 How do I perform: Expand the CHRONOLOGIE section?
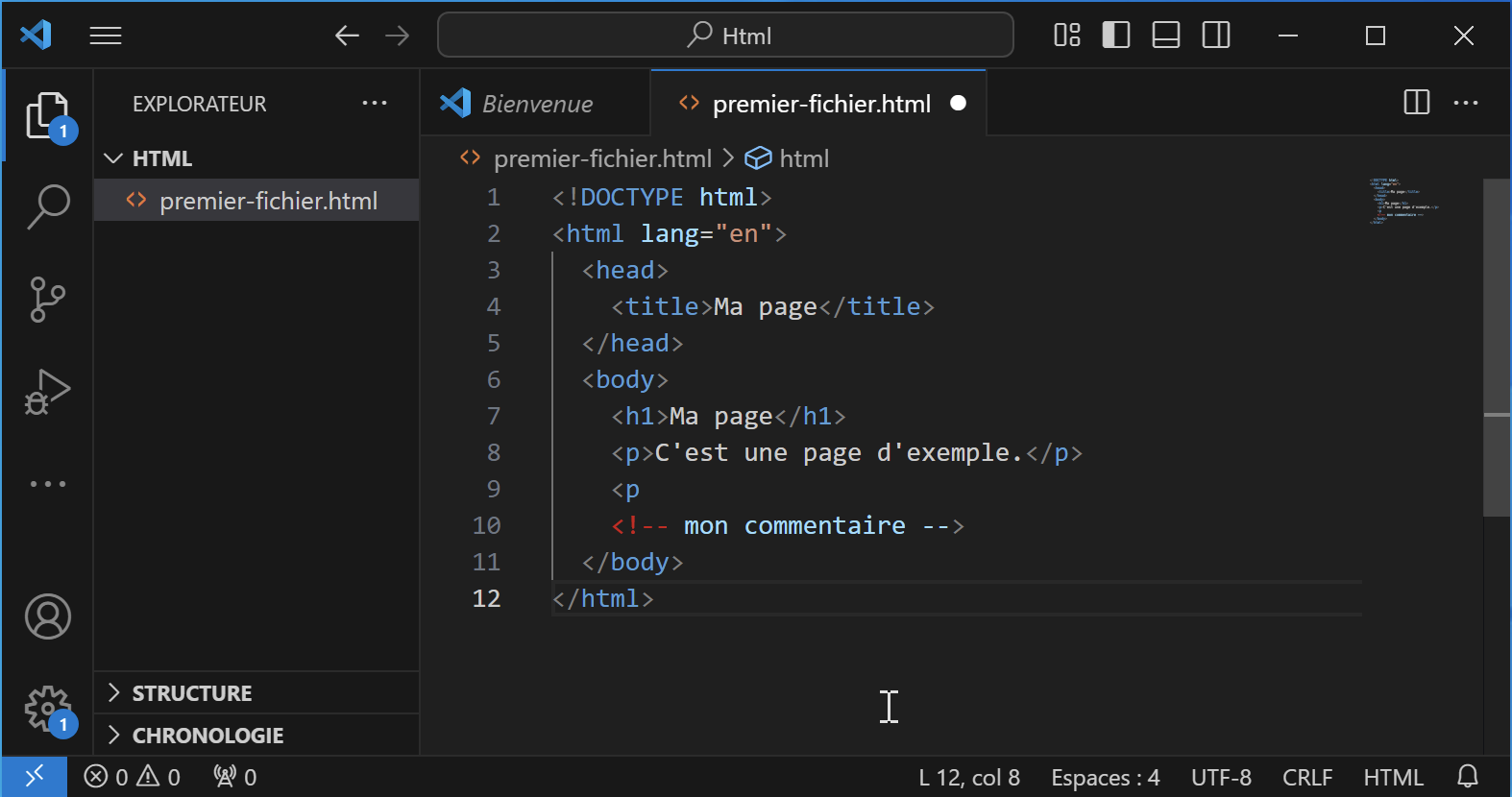tap(256, 735)
